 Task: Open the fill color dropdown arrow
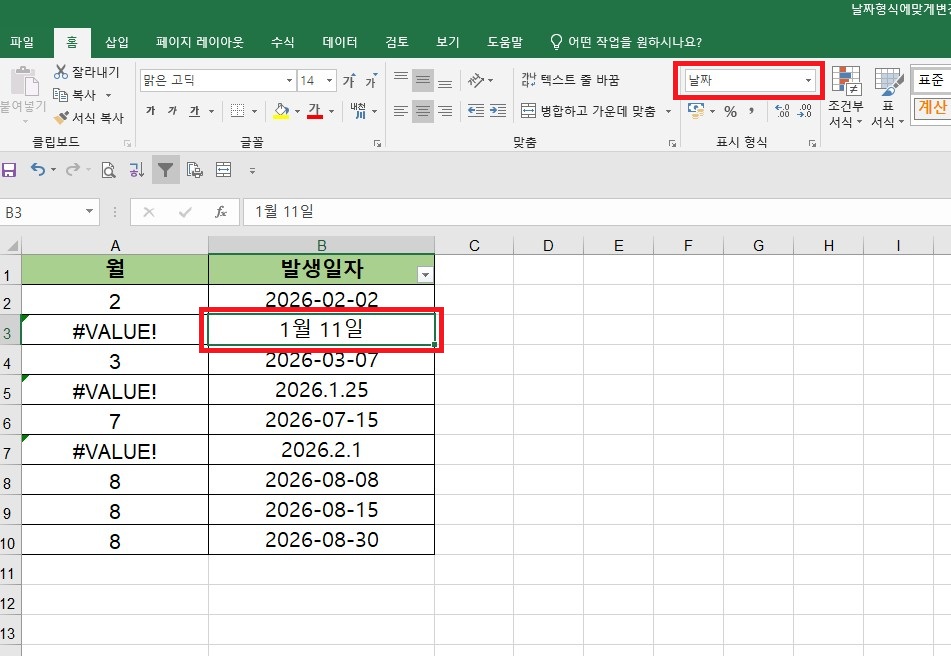click(x=297, y=111)
